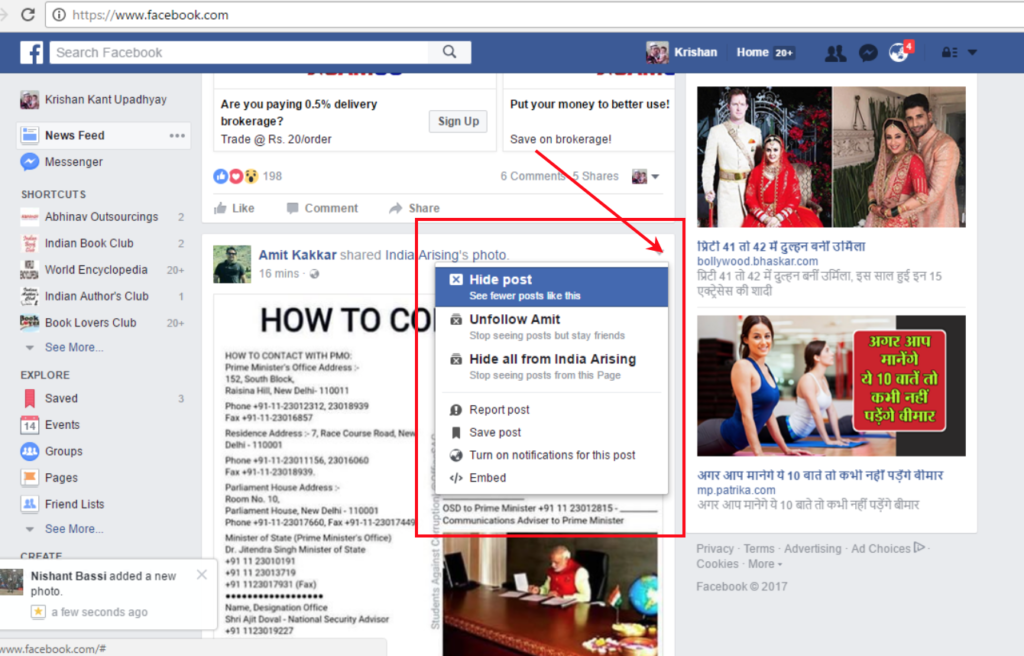The height and width of the screenshot is (656, 1024).
Task: Click the Groups icon in Explore section
Action: (31, 451)
